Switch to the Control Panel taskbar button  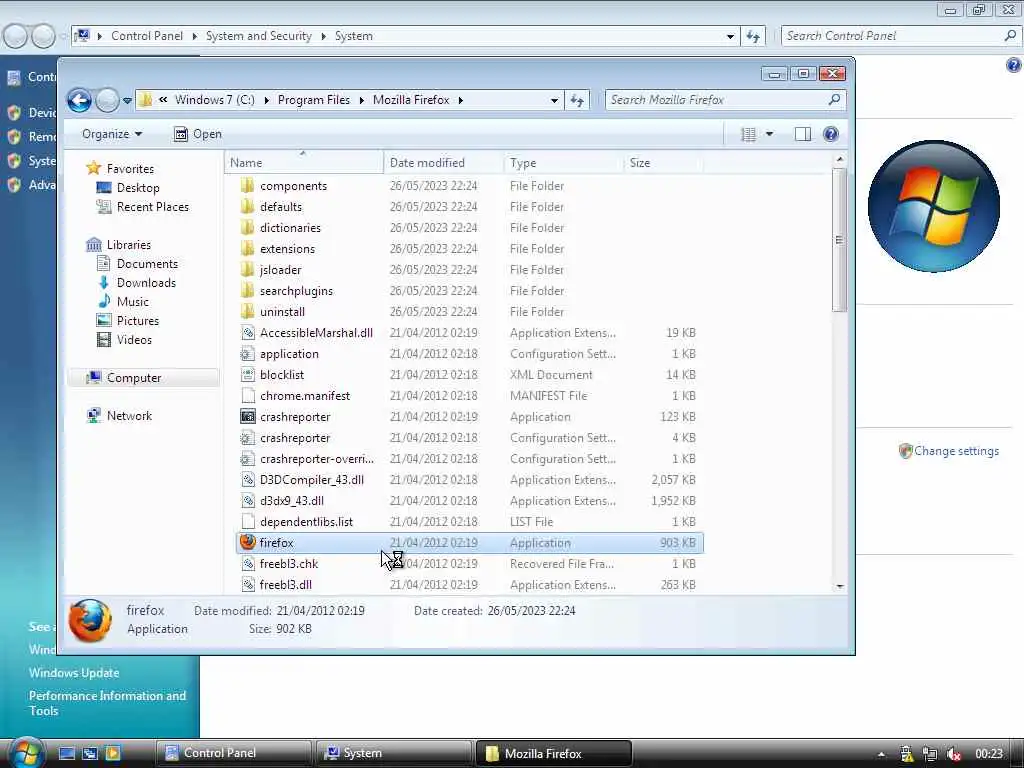point(233,753)
